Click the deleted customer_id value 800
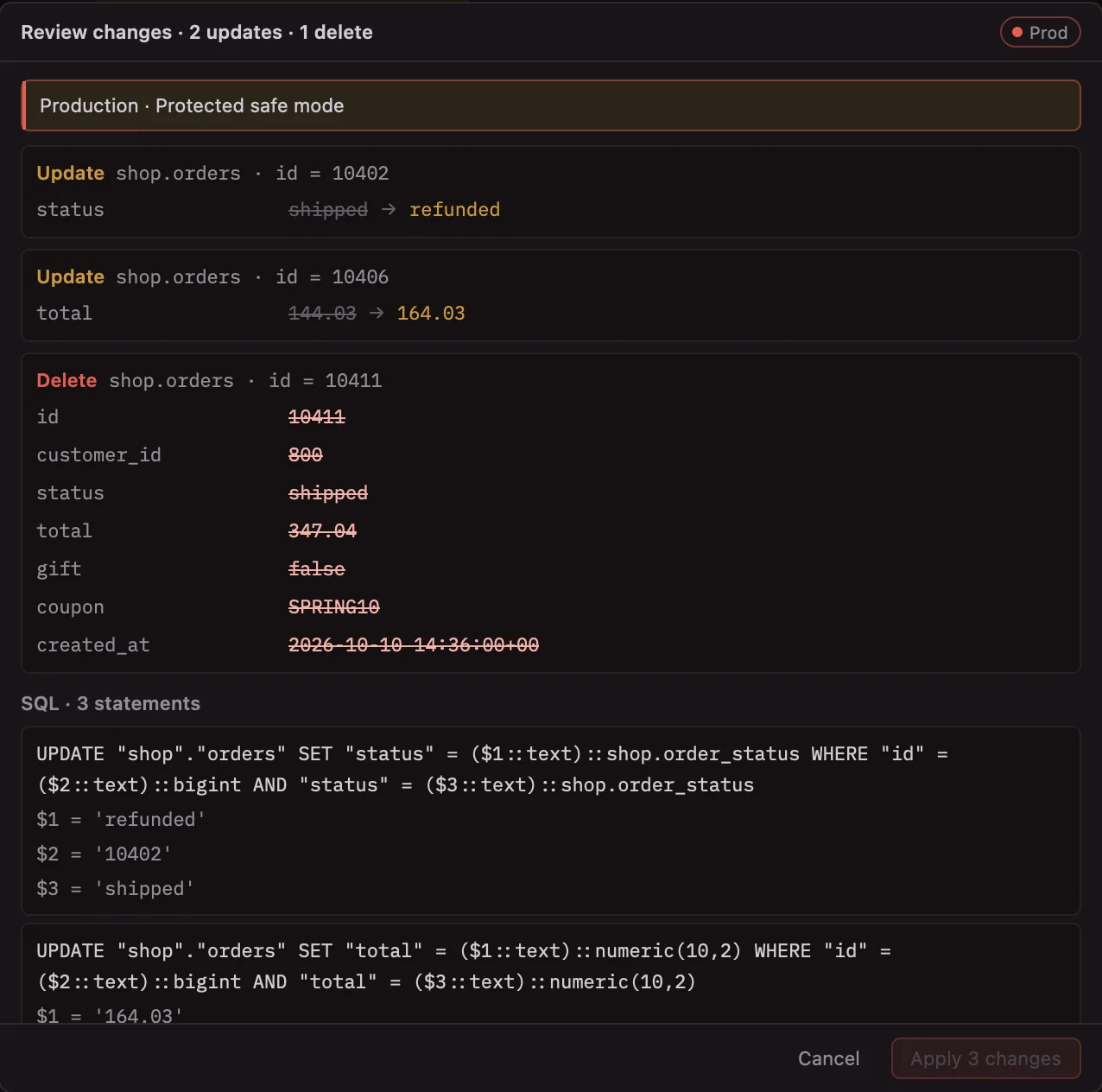 coord(306,455)
